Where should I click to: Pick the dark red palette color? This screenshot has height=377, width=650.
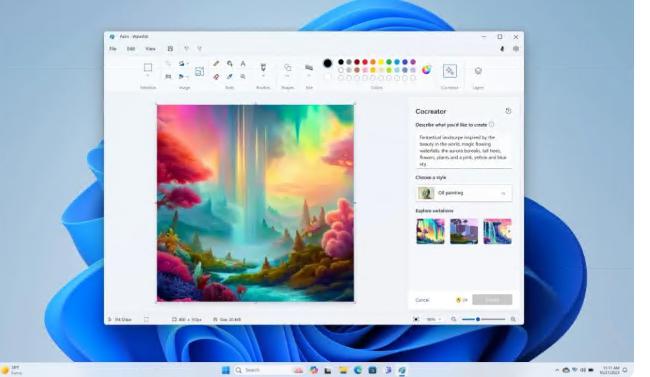point(357,62)
